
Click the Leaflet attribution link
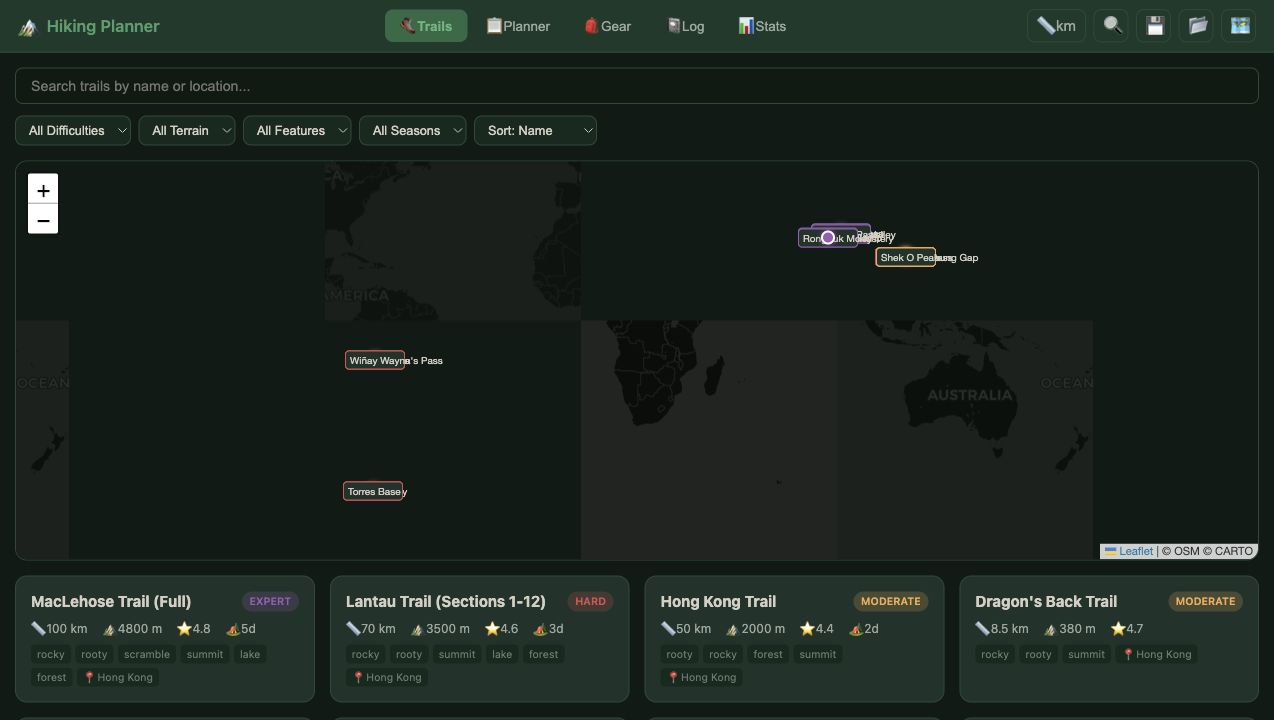(x=1128, y=551)
